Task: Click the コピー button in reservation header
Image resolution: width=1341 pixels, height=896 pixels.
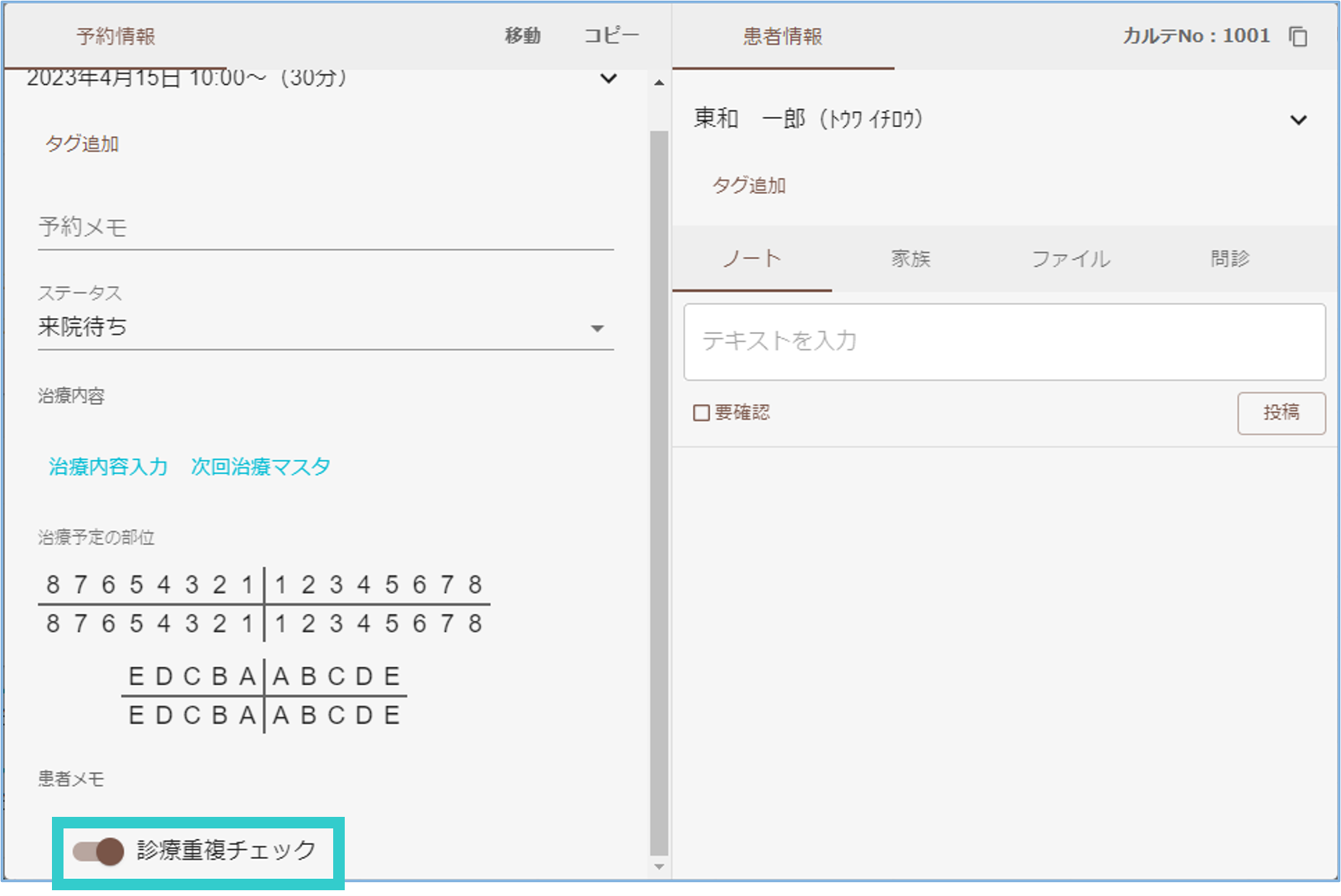Action: (611, 36)
